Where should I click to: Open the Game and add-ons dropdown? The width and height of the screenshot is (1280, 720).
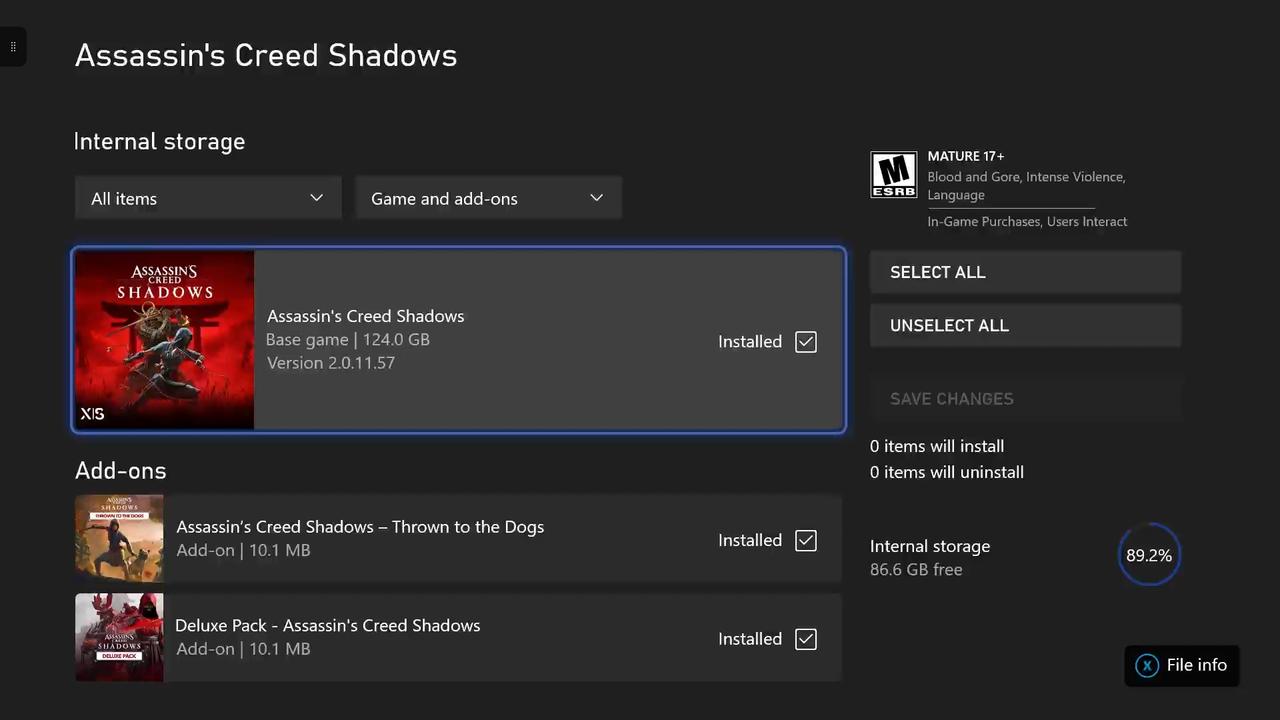tap(489, 198)
